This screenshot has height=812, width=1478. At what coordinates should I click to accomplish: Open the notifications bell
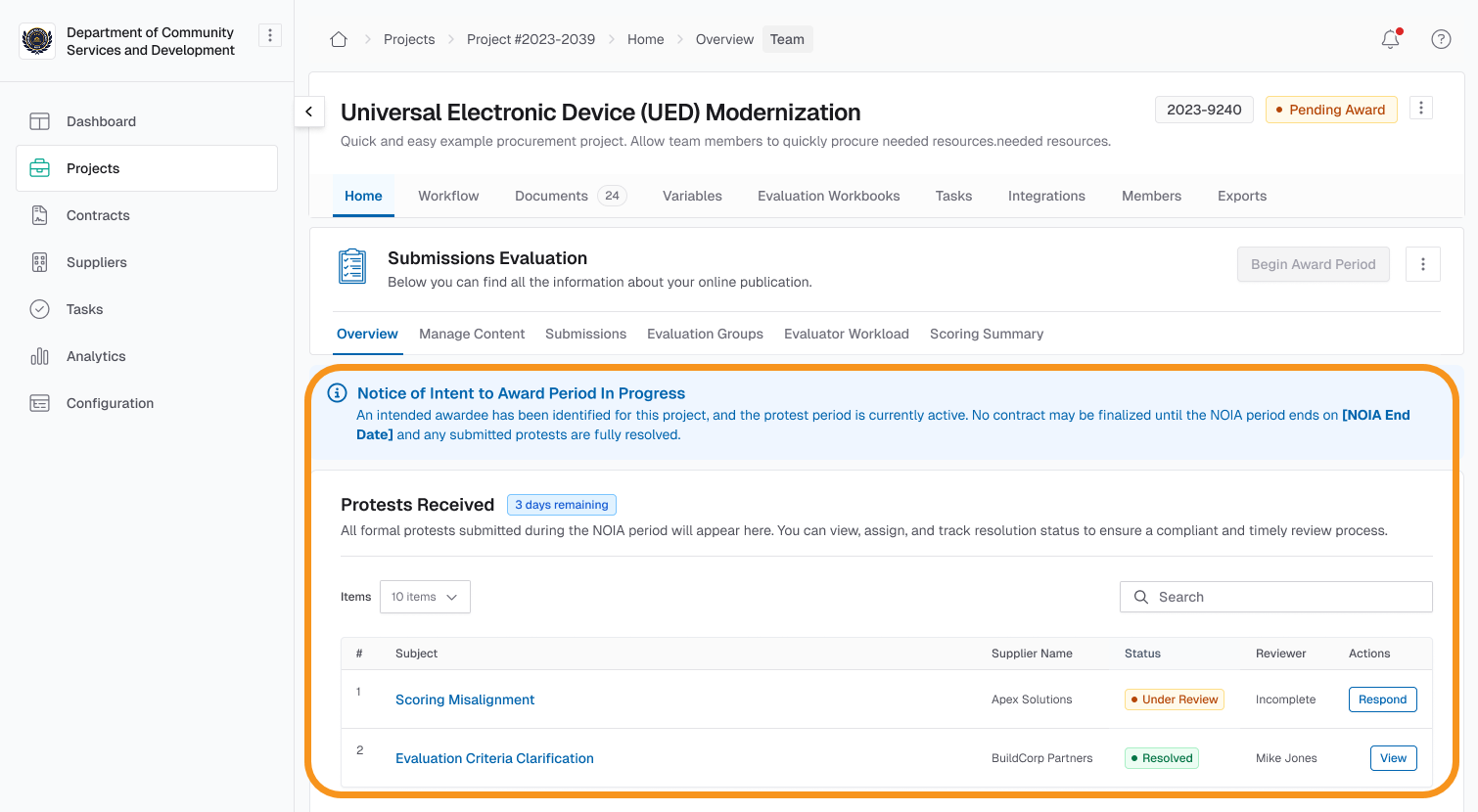coord(1390,39)
